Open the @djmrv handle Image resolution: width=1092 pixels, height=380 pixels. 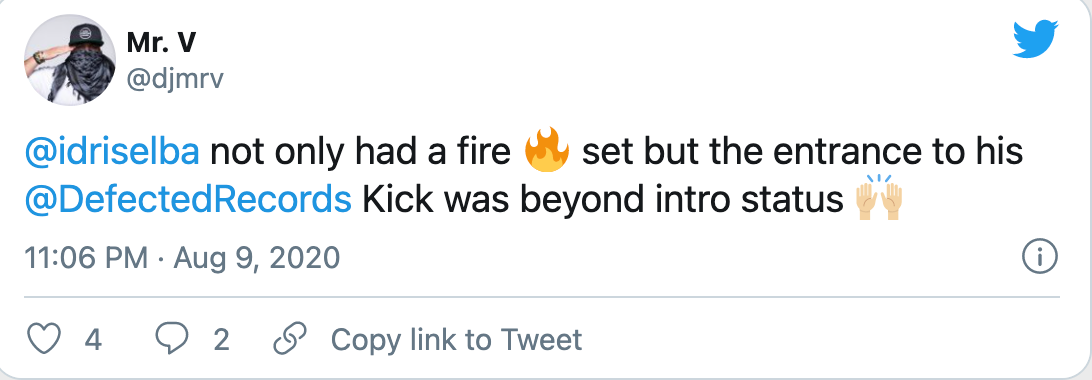click(x=175, y=79)
